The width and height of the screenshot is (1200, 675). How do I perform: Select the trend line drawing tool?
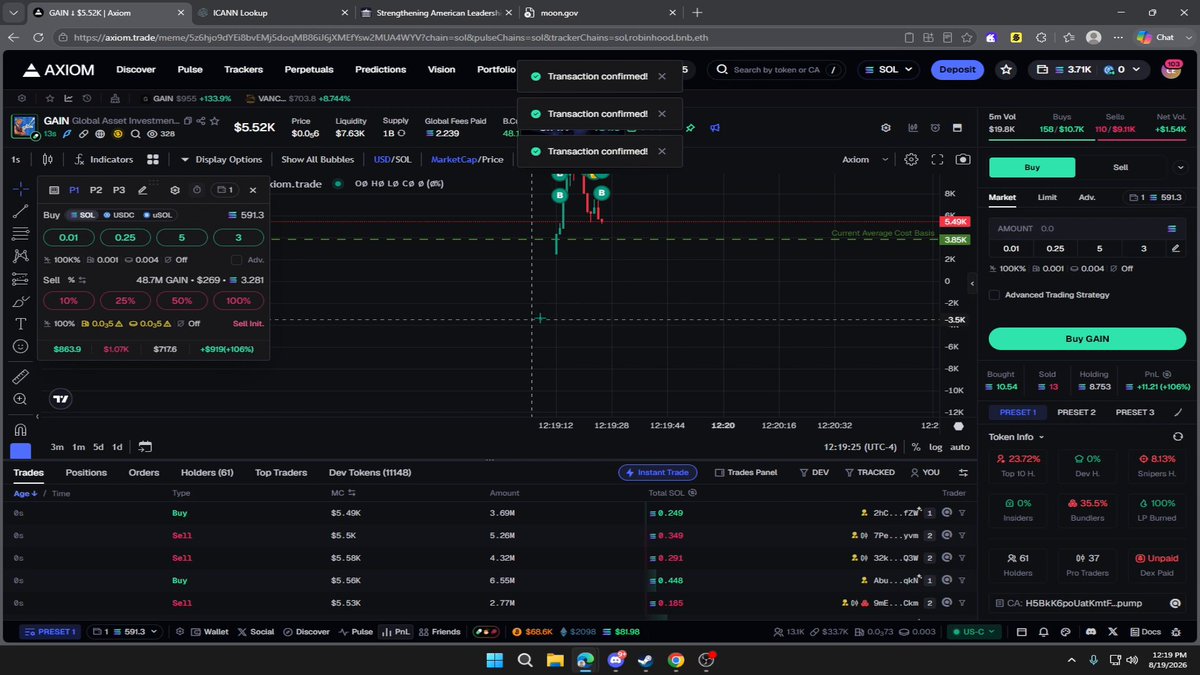point(20,211)
